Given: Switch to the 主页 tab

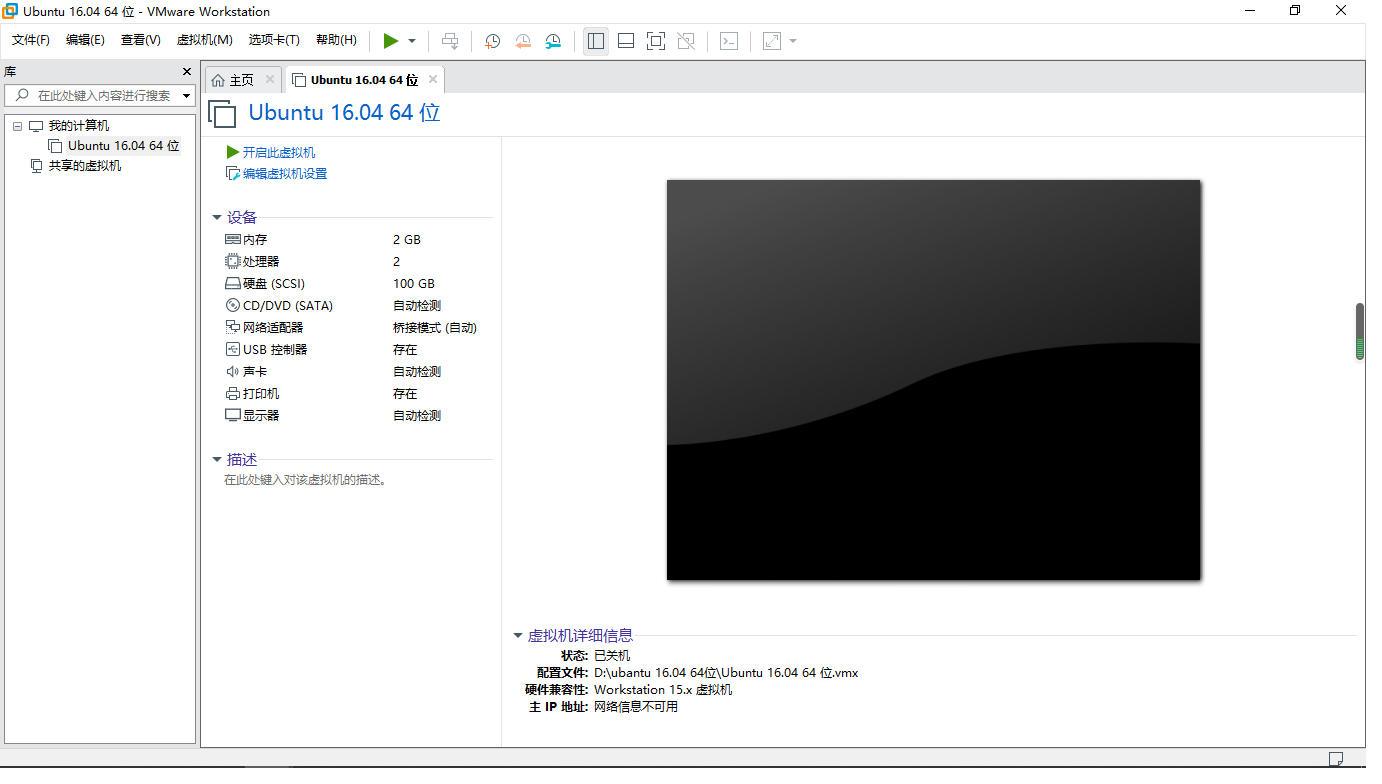Looking at the screenshot, I should tap(243, 80).
